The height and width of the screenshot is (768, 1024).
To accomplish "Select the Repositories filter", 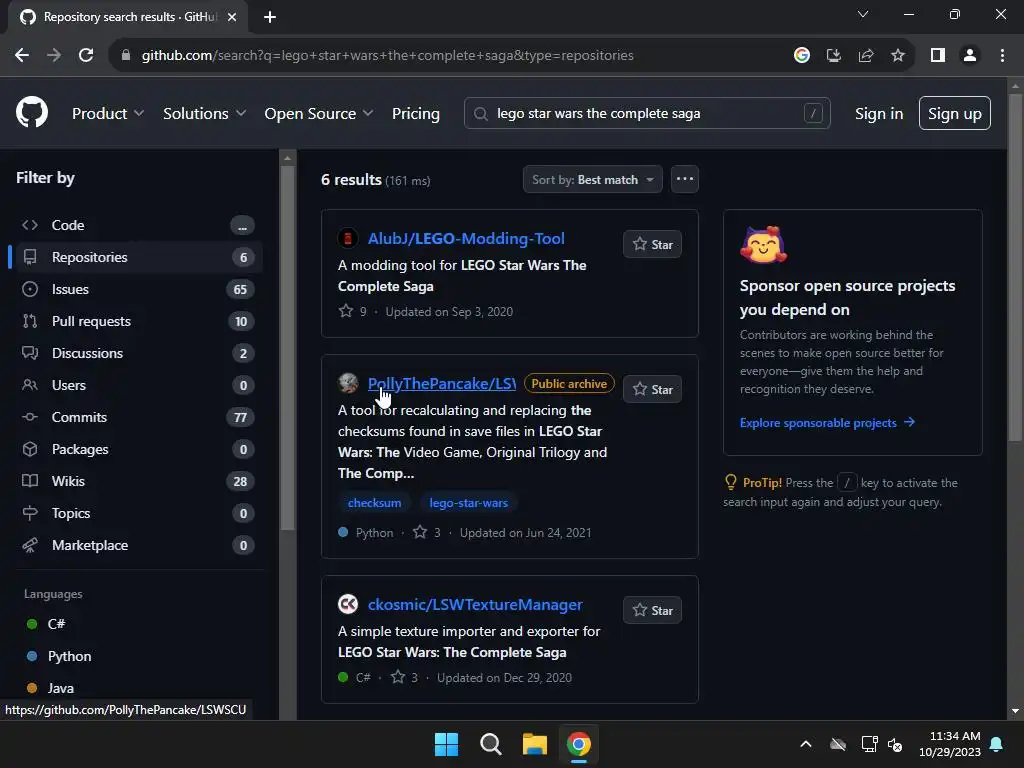I will (x=136, y=257).
